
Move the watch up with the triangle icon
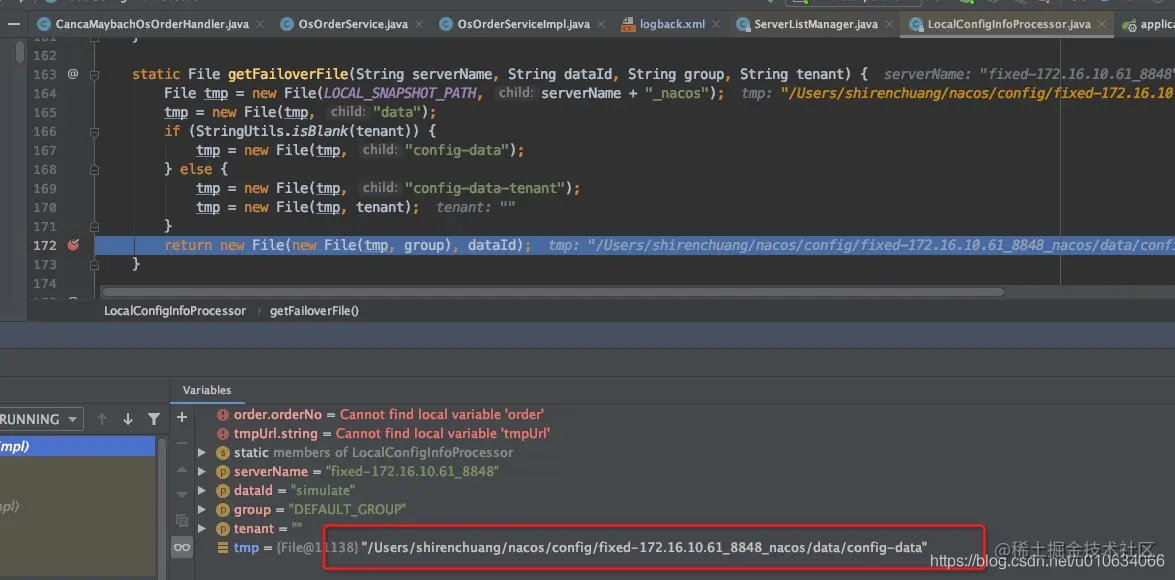coord(181,469)
